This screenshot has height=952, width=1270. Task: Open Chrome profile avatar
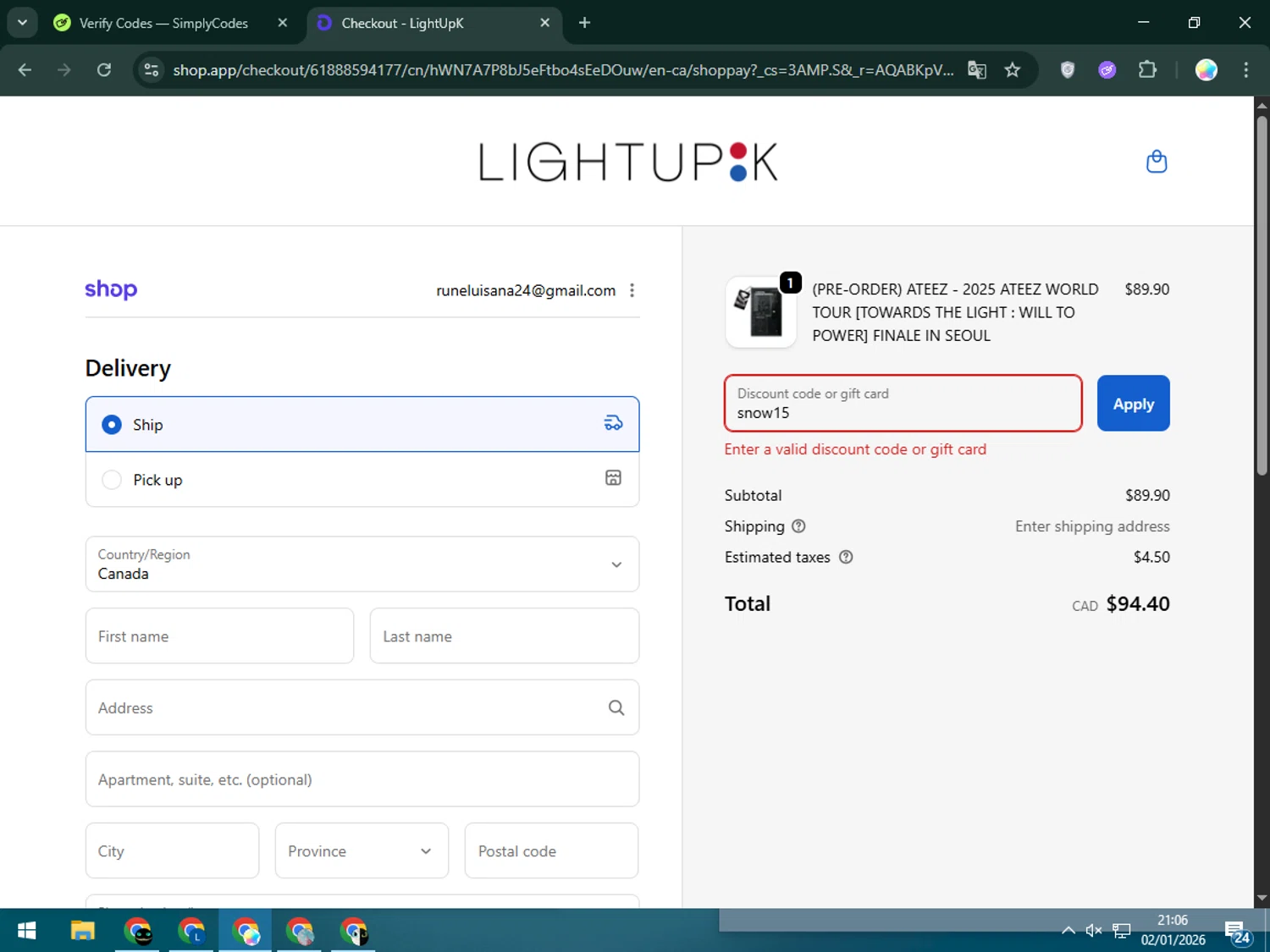[x=1206, y=70]
